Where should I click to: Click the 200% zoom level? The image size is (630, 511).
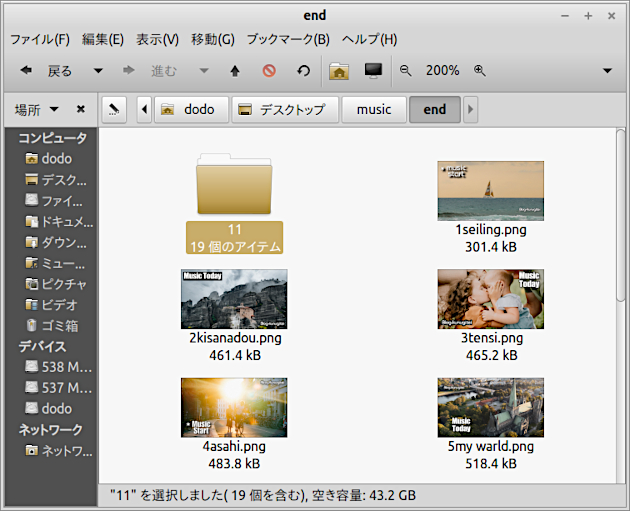[x=442, y=70]
